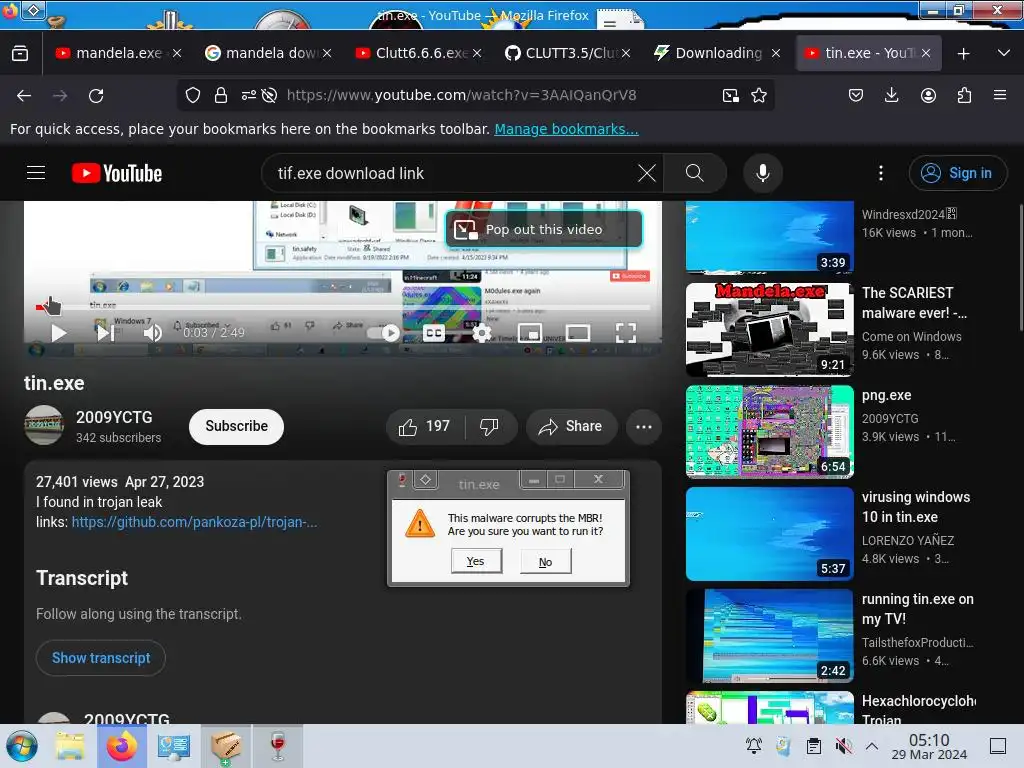The height and width of the screenshot is (768, 1024).
Task: Open more actions ellipsis below video
Action: (643, 426)
